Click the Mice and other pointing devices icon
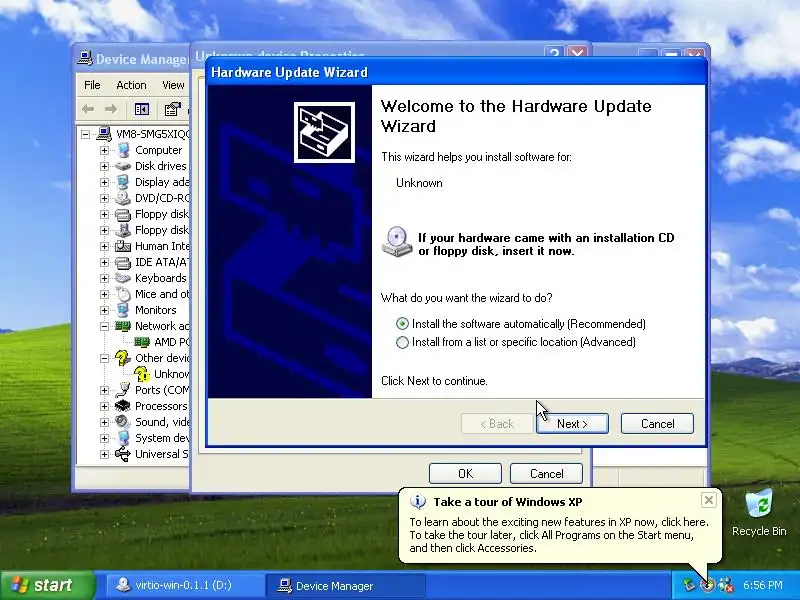The image size is (800, 600). pos(123,294)
